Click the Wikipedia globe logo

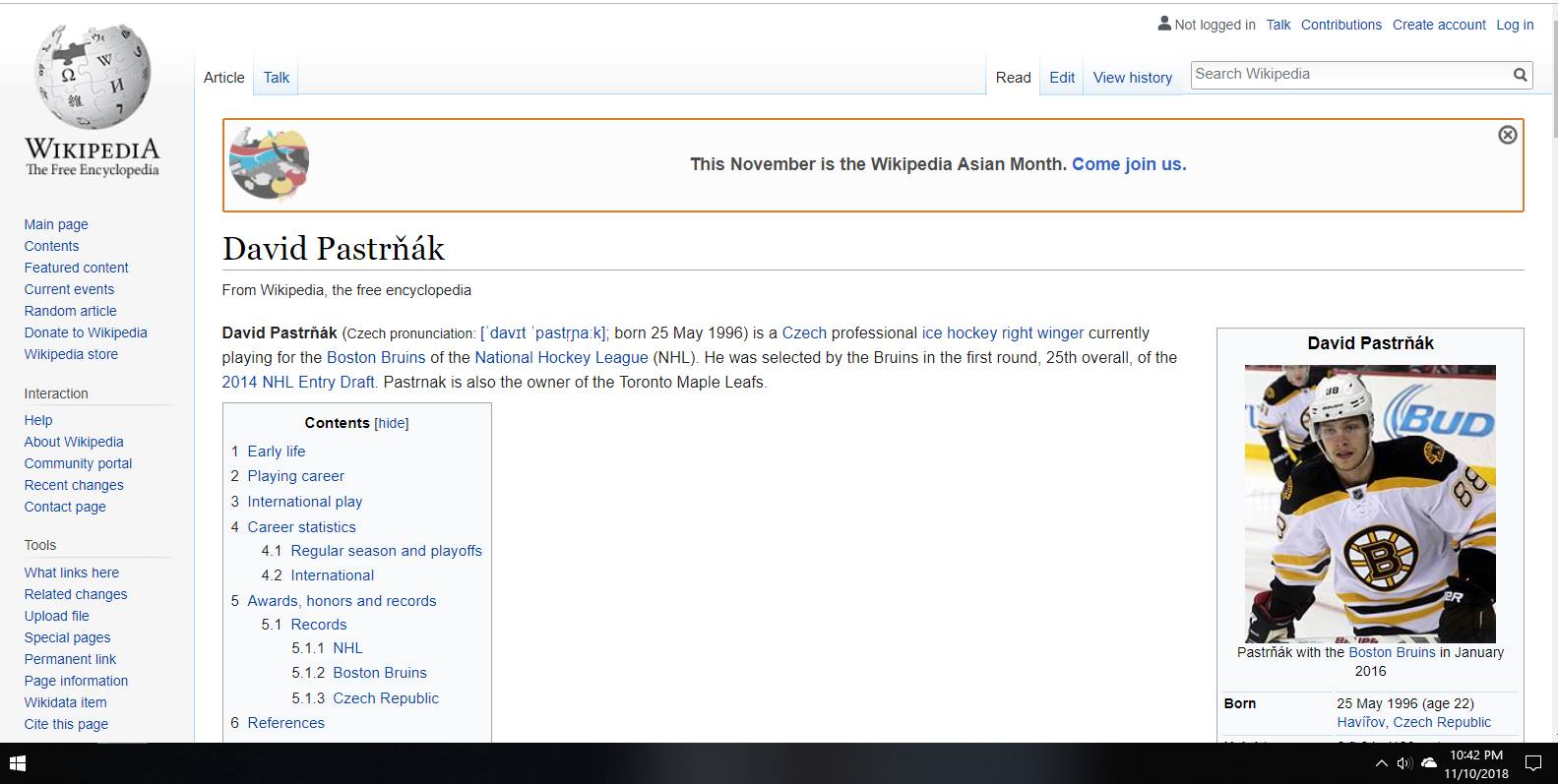click(x=93, y=78)
